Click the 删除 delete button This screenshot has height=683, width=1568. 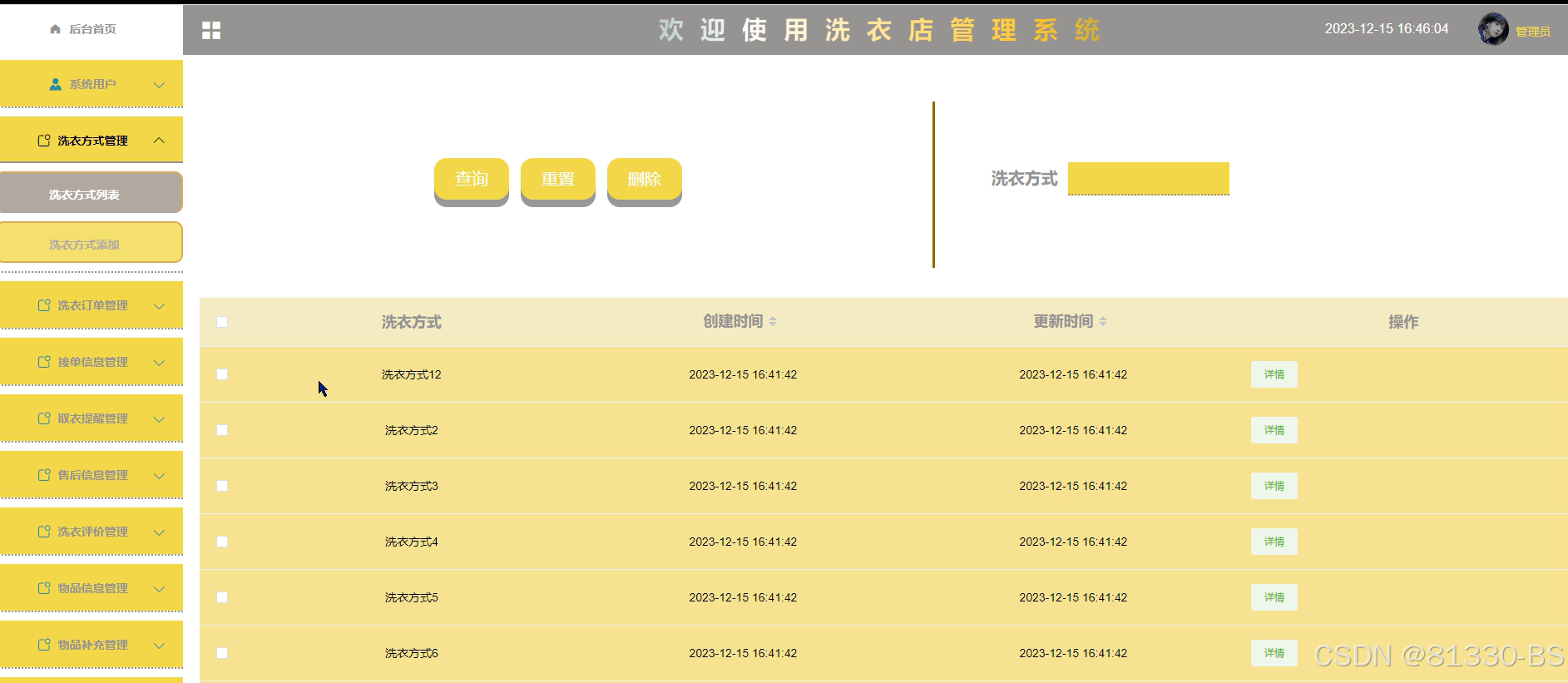coord(645,180)
